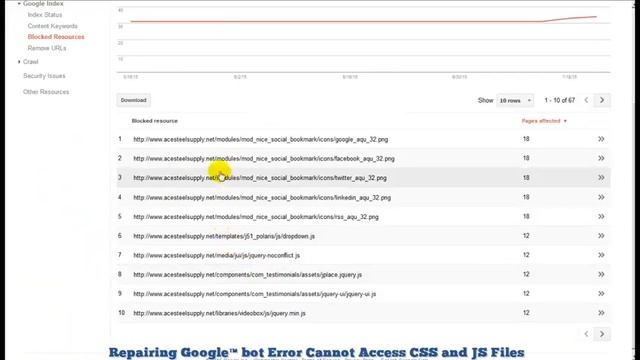Open details arrow for jquery-noconflict.js row
This screenshot has width=640, height=360.
601,255
